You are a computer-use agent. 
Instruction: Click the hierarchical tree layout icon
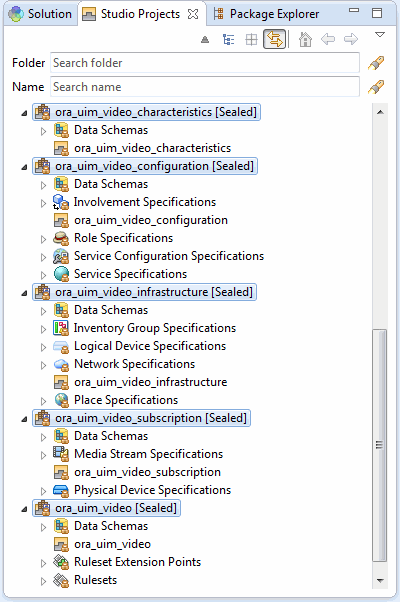coord(228,39)
